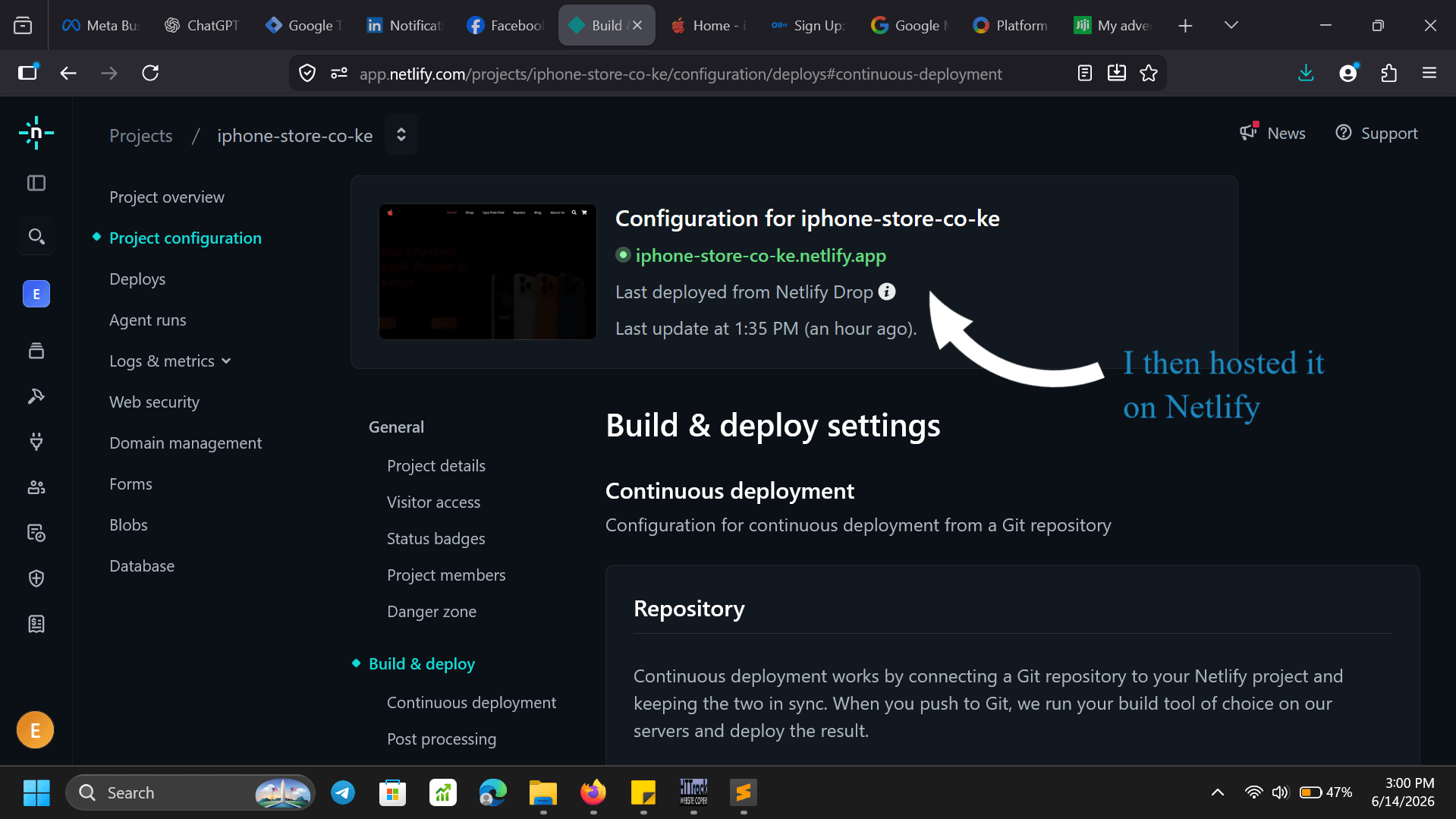The height and width of the screenshot is (819, 1456).
Task: Open site permissions icon in address bar
Action: point(339,73)
